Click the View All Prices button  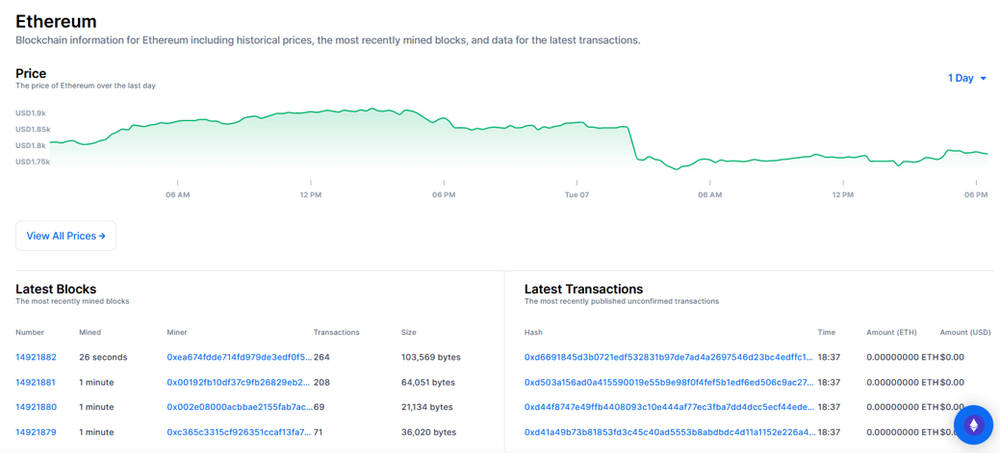coord(66,236)
